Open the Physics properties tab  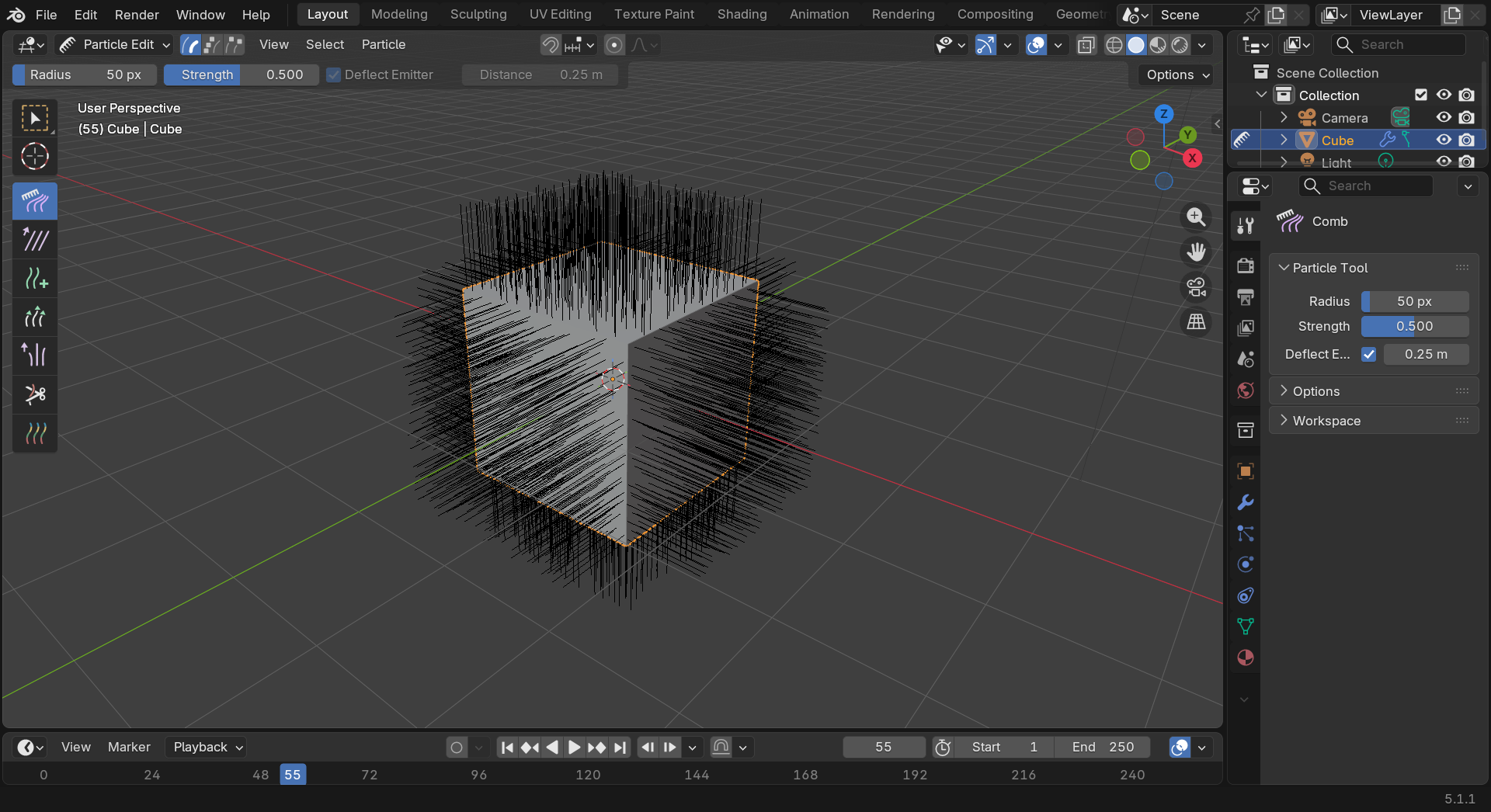[x=1246, y=564]
